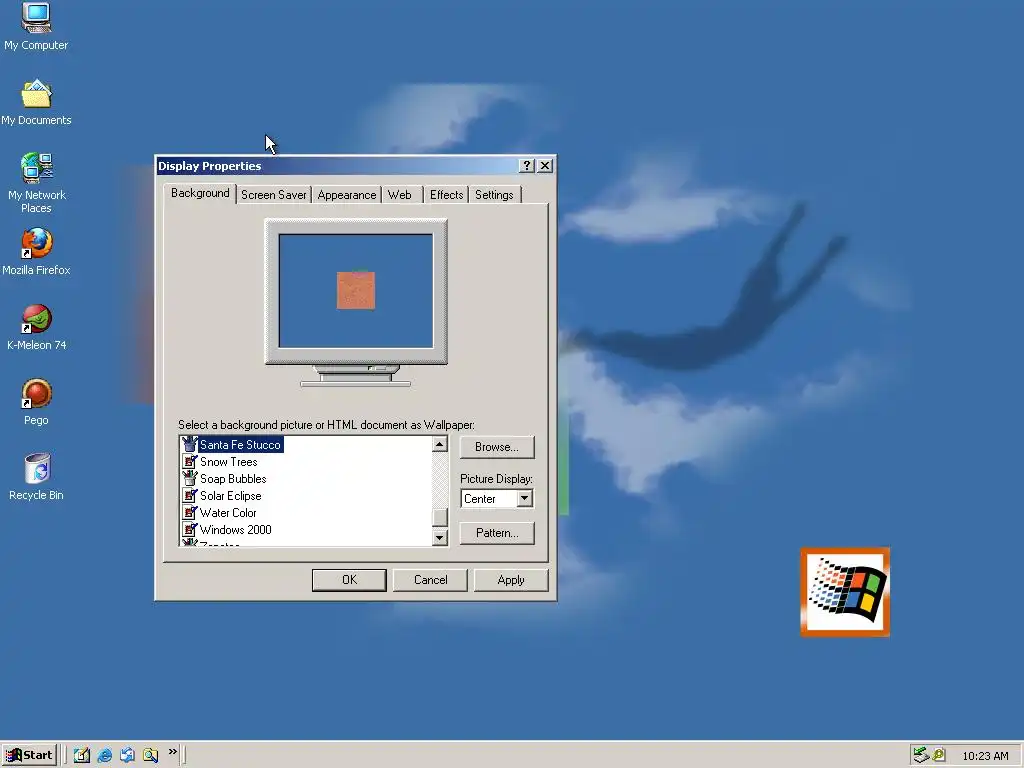The height and width of the screenshot is (768, 1024).
Task: Click the key-shaped system tray icon
Action: pos(938,755)
